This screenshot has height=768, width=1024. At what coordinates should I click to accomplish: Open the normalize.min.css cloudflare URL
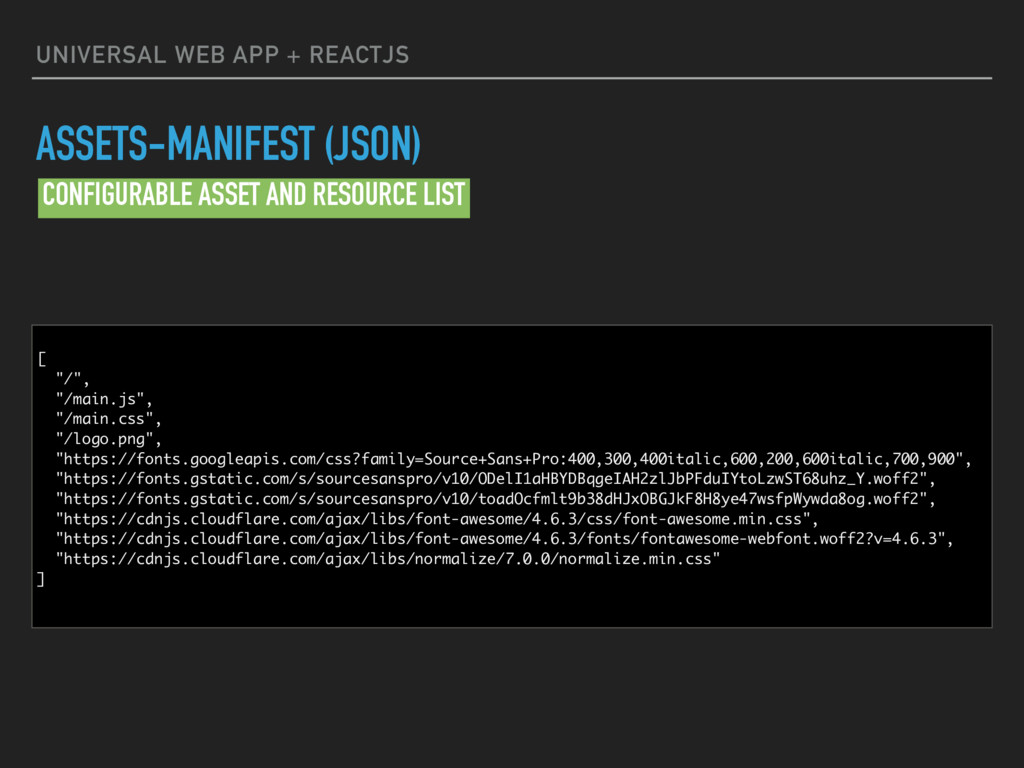click(x=388, y=559)
